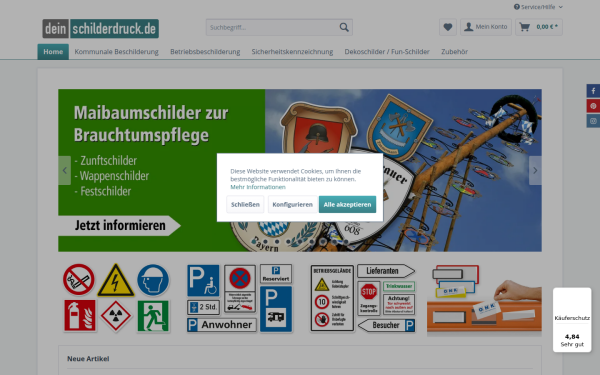Click the no stopping tow-away sign
Screen dimensions: 600x375
pyautogui.click(x=240, y=289)
